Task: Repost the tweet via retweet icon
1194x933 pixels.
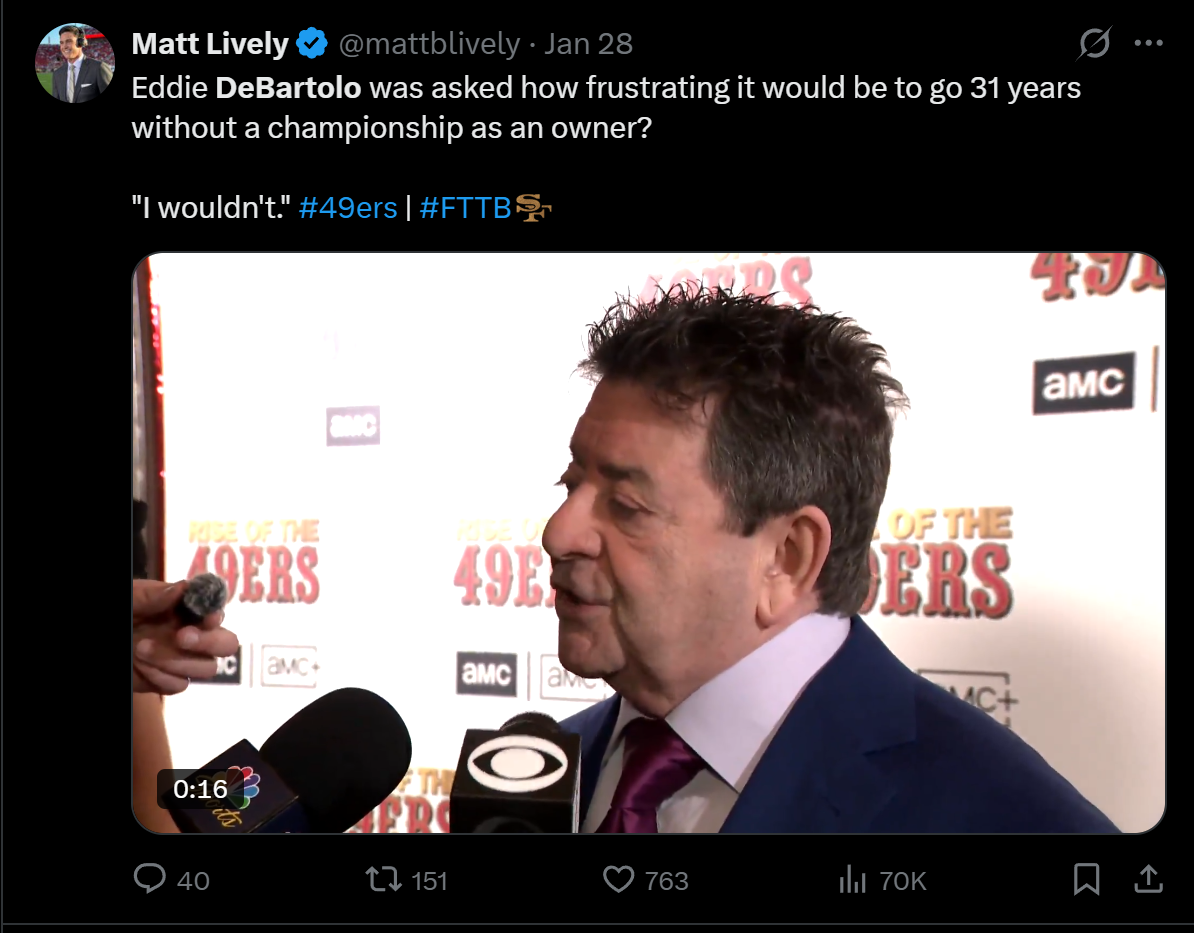Action: tap(383, 879)
